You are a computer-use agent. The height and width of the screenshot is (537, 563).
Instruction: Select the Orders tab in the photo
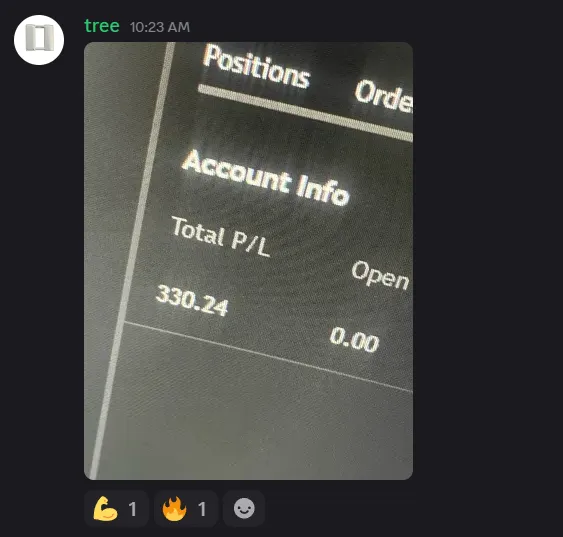[x=383, y=96]
